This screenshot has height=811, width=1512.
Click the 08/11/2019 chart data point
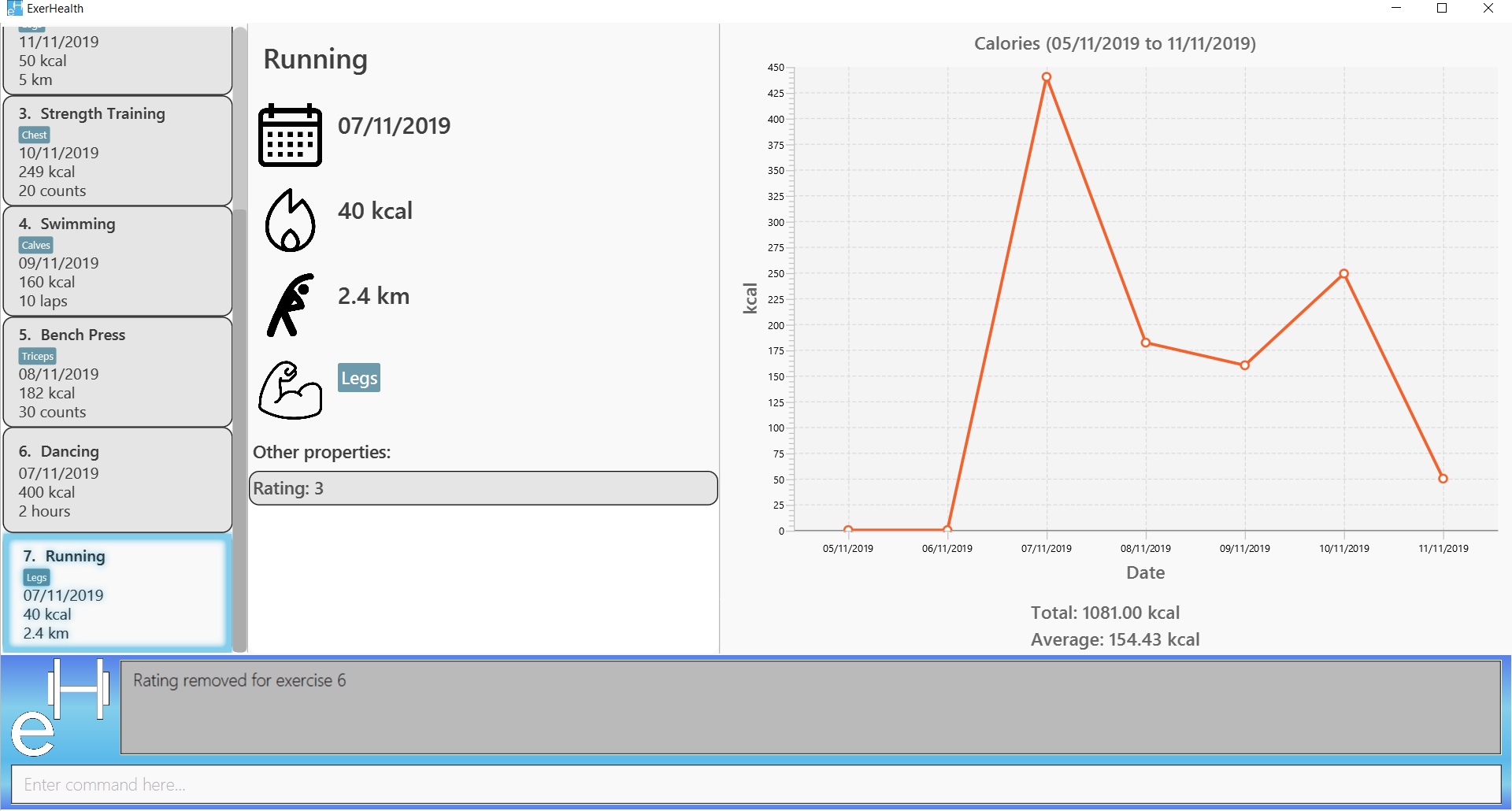[x=1146, y=343]
